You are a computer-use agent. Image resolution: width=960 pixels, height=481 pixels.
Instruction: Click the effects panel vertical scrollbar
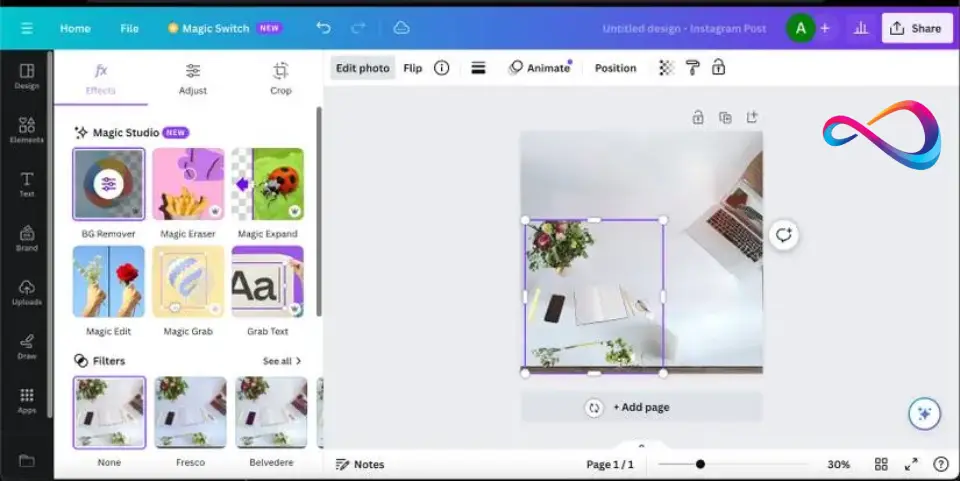tap(319, 212)
